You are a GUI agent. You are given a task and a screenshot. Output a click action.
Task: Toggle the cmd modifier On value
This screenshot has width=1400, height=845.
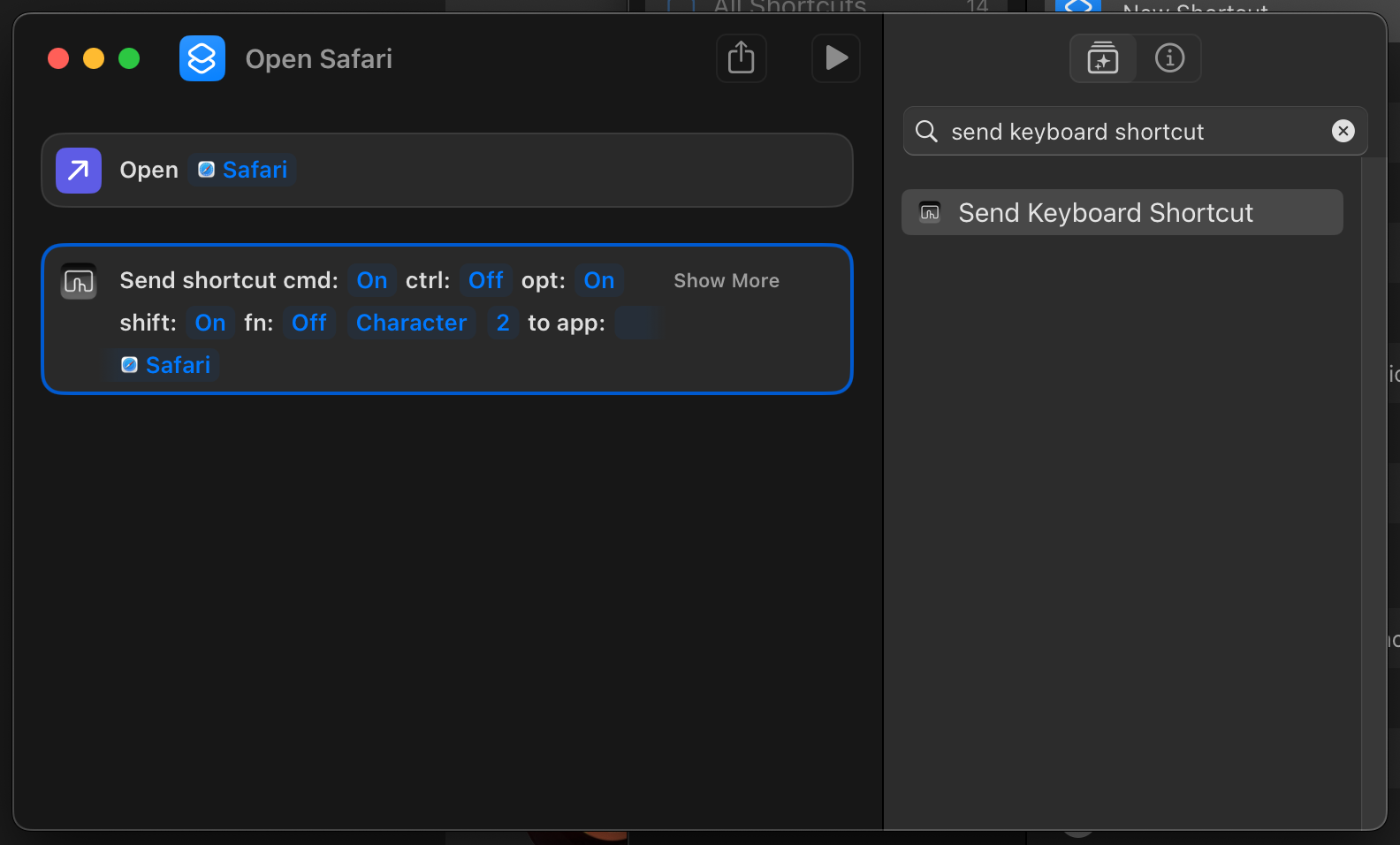tap(372, 280)
